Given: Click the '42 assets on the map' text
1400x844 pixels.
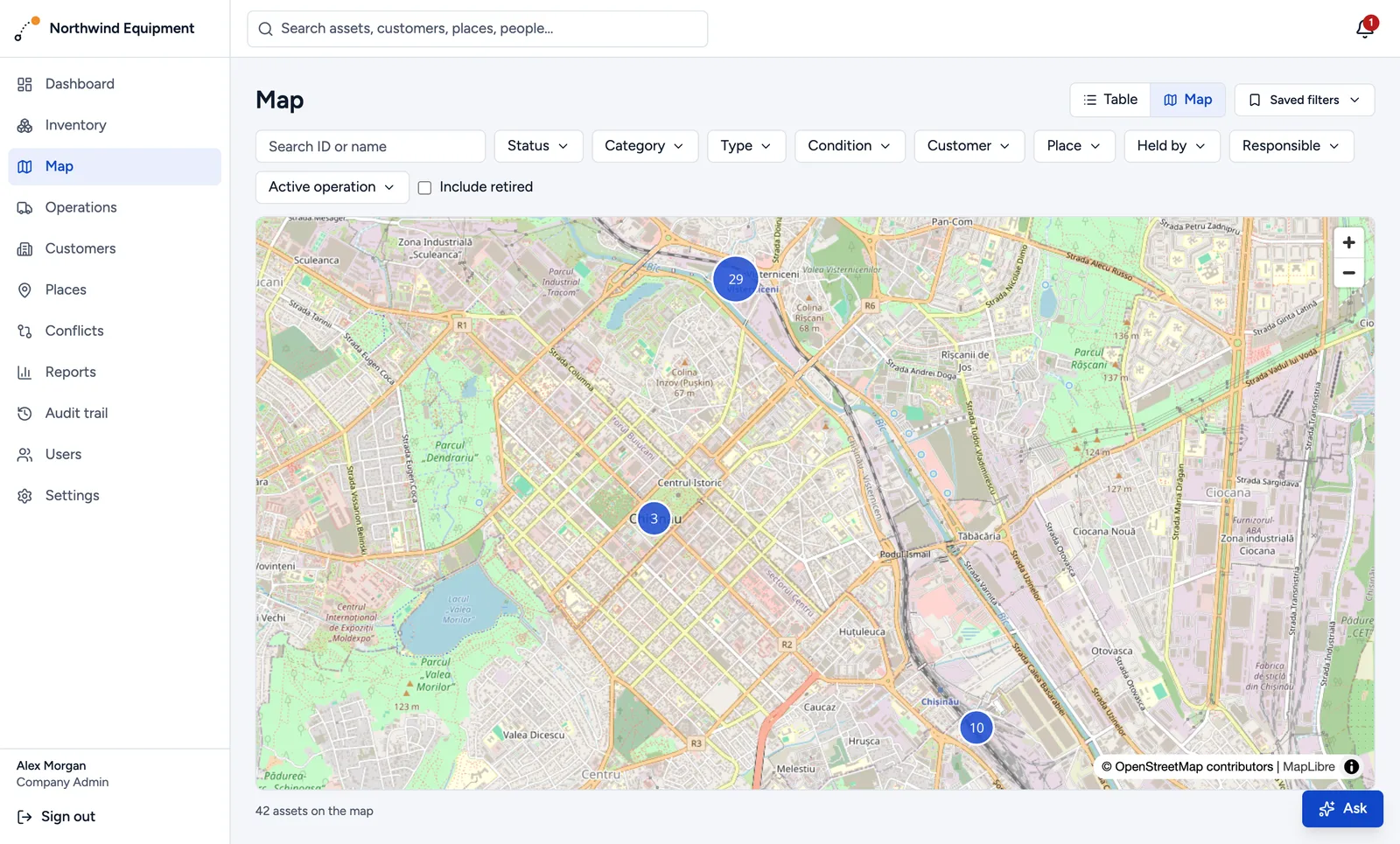Looking at the screenshot, I should tap(314, 812).
